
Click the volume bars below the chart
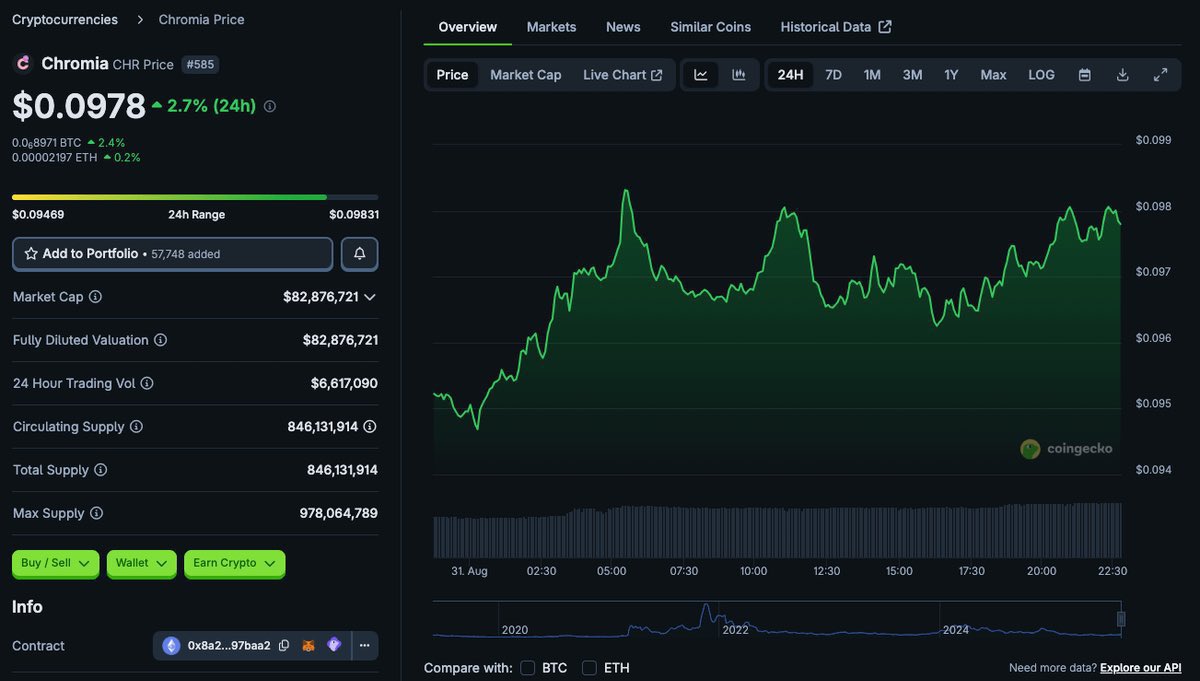click(x=777, y=530)
